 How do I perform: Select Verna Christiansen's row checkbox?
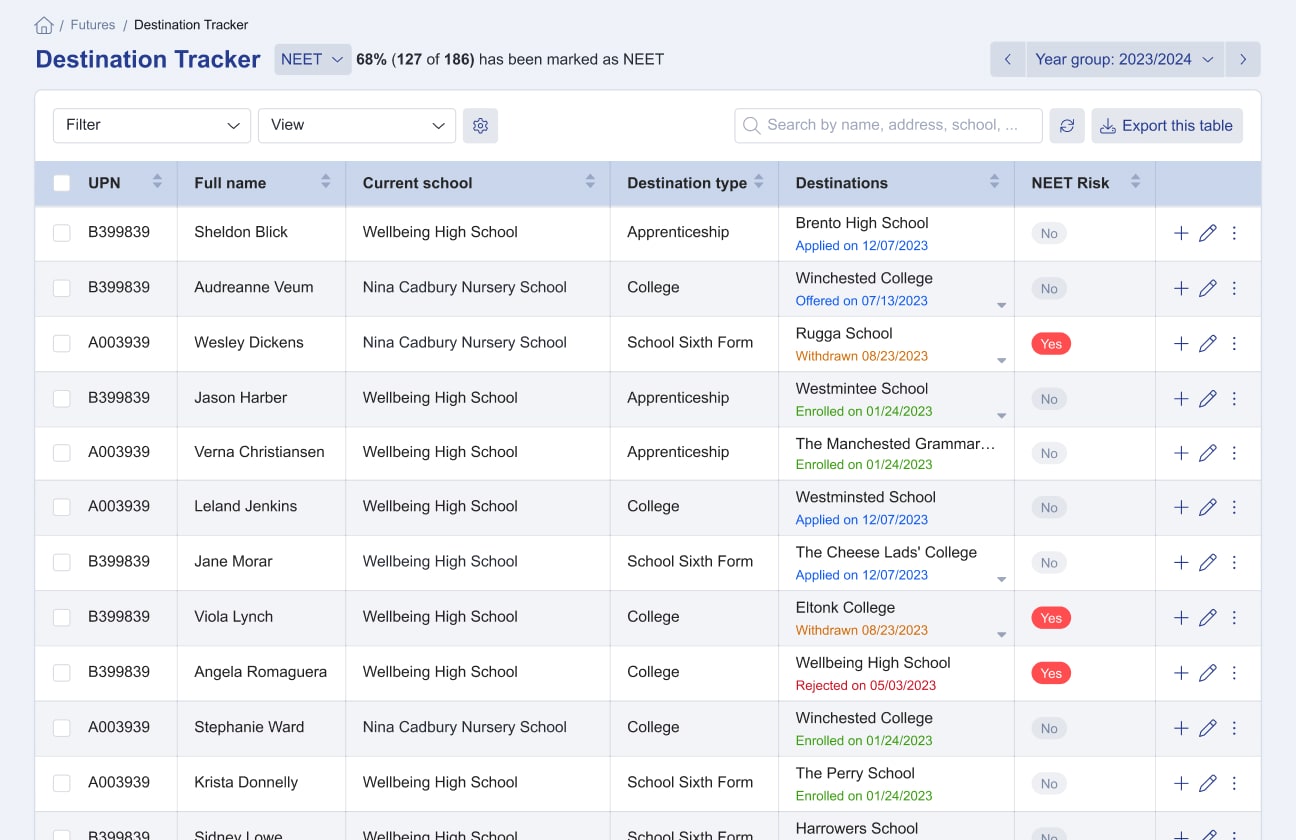(x=62, y=453)
